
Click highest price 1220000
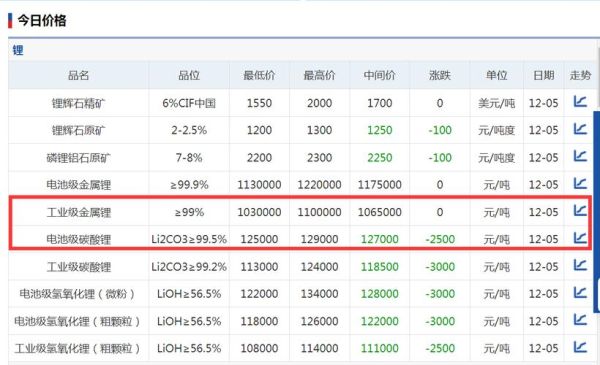[x=320, y=185]
